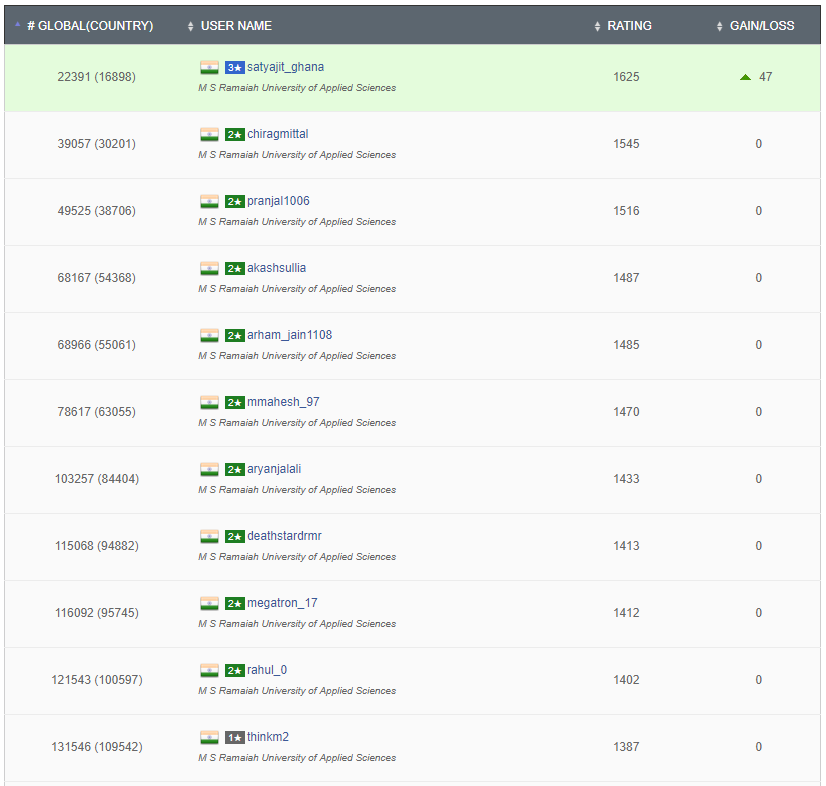Click India flag icon beside aryanjalali
Image resolution: width=826 pixels, height=786 pixels.
pos(209,469)
